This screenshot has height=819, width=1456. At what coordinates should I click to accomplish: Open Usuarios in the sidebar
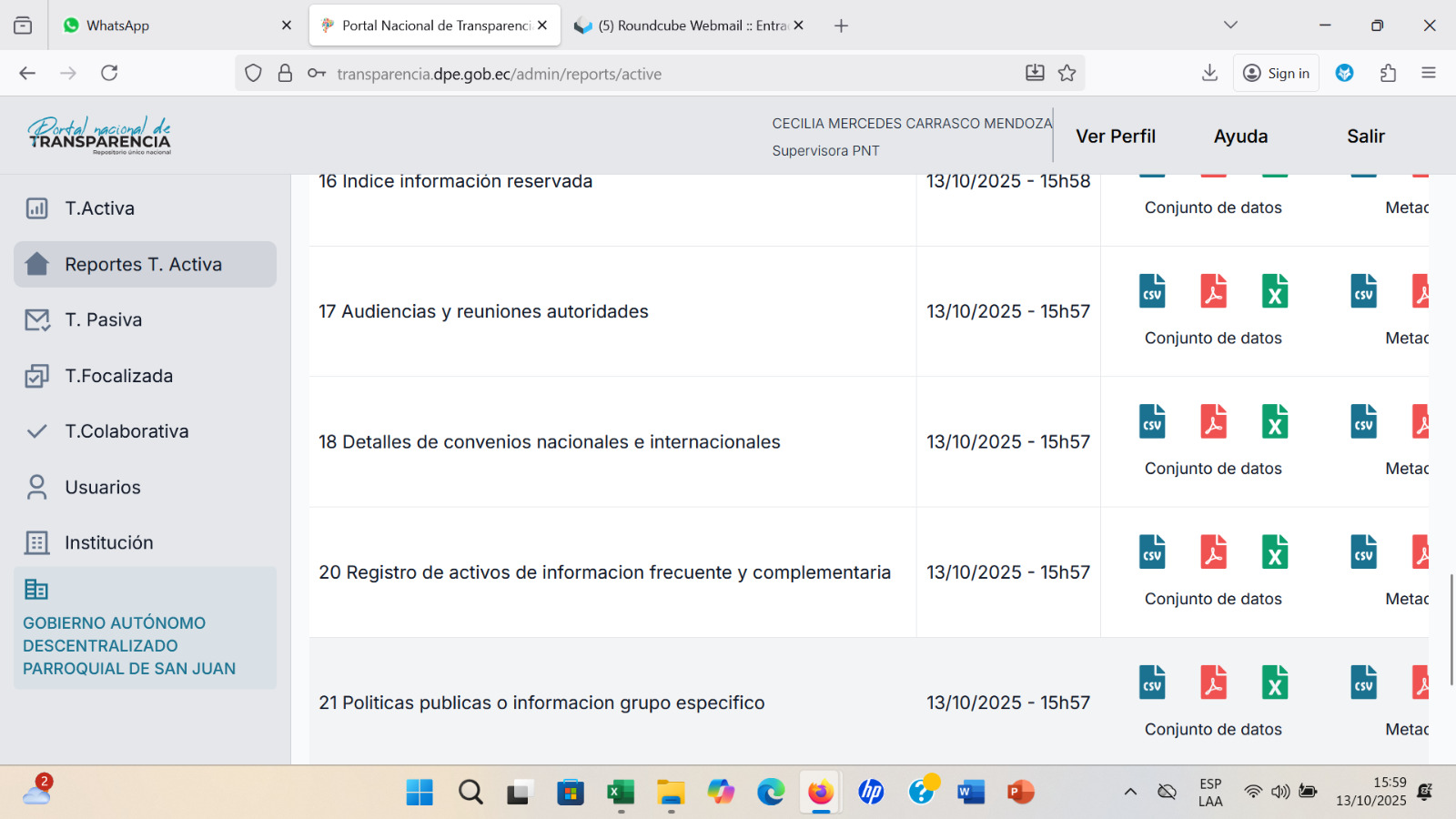pyautogui.click(x=103, y=488)
